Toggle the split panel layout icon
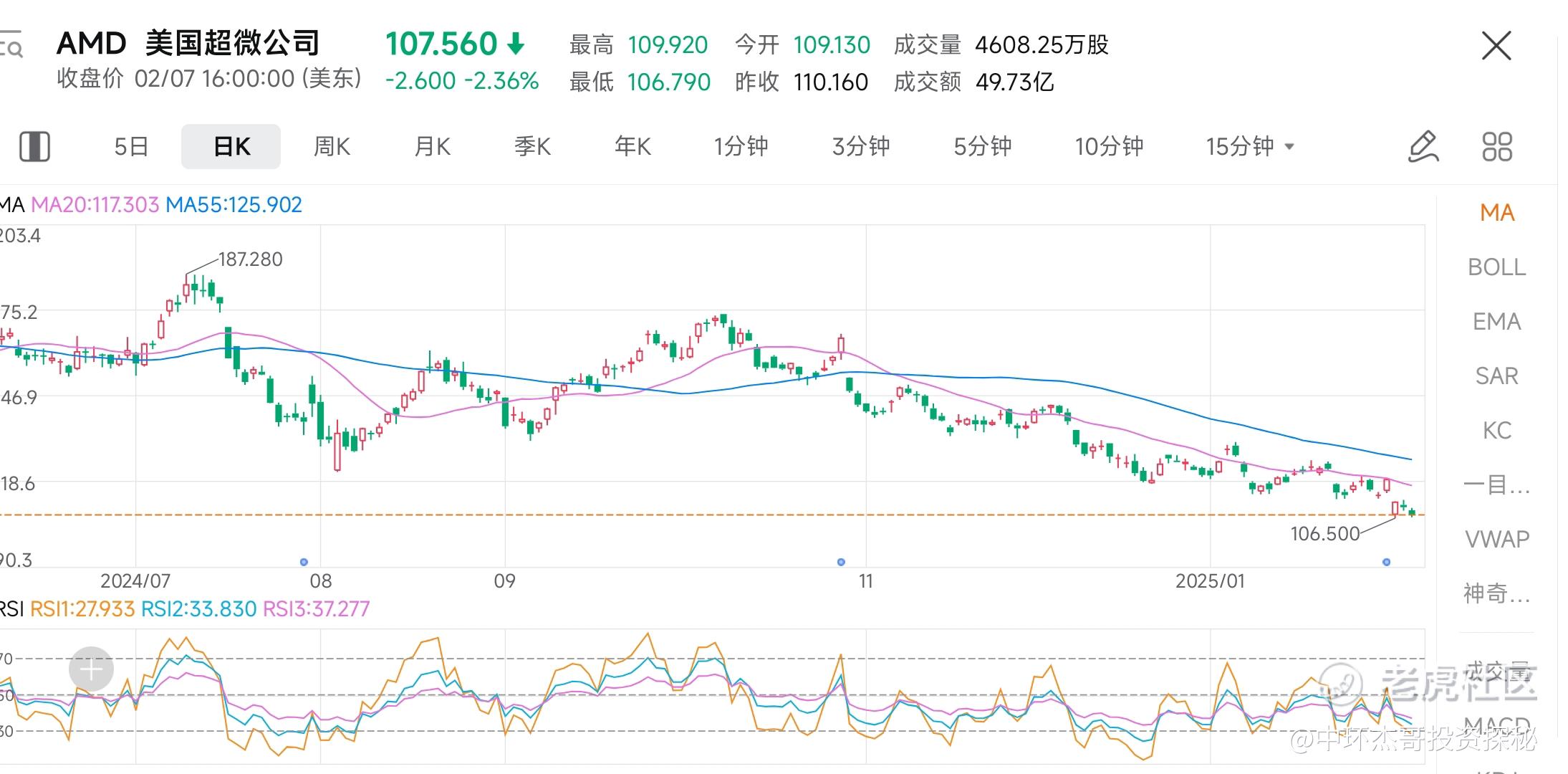Image resolution: width=1568 pixels, height=774 pixels. [34, 147]
